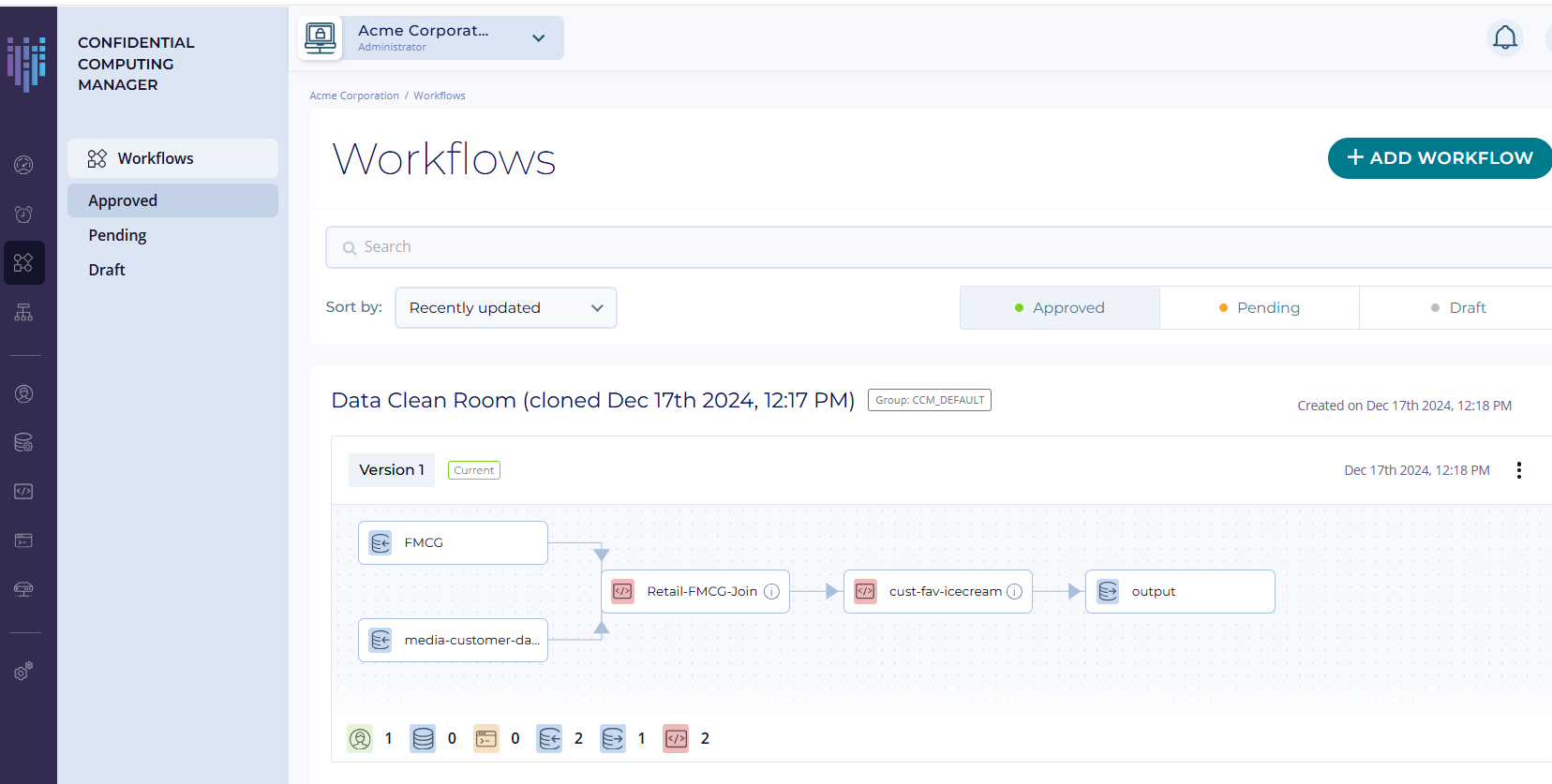Click the notification bell icon
This screenshot has width=1552, height=784.
[1505, 37]
